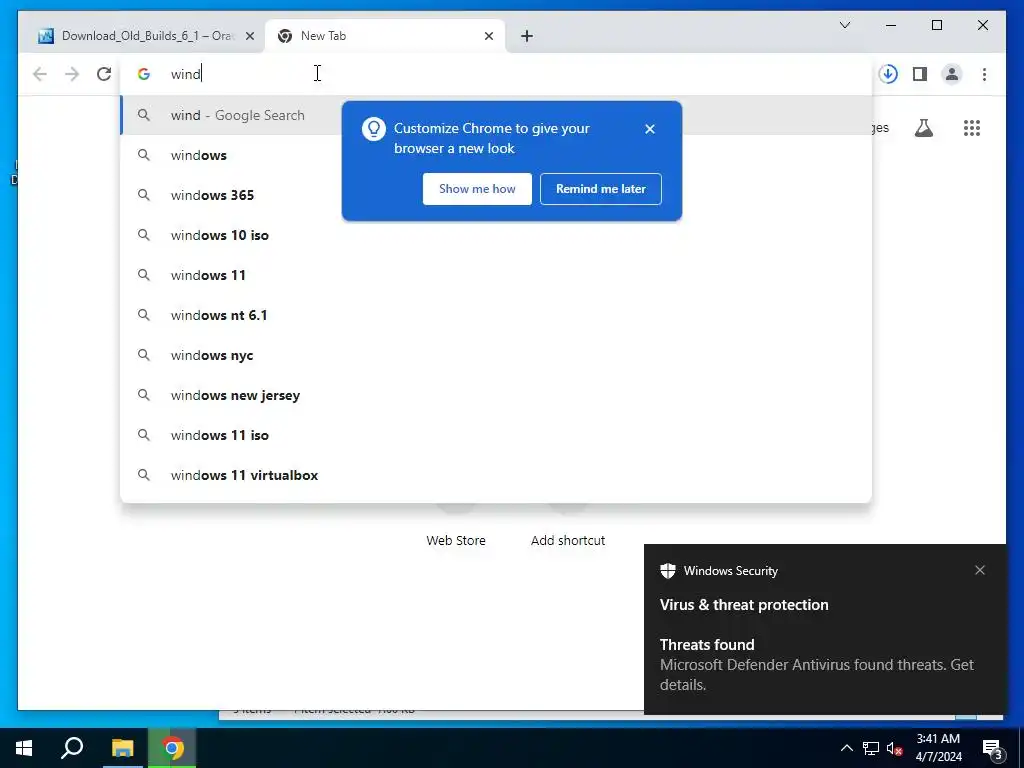
Task: Choose the 'windows new jersey' suggestion
Action: [496, 395]
